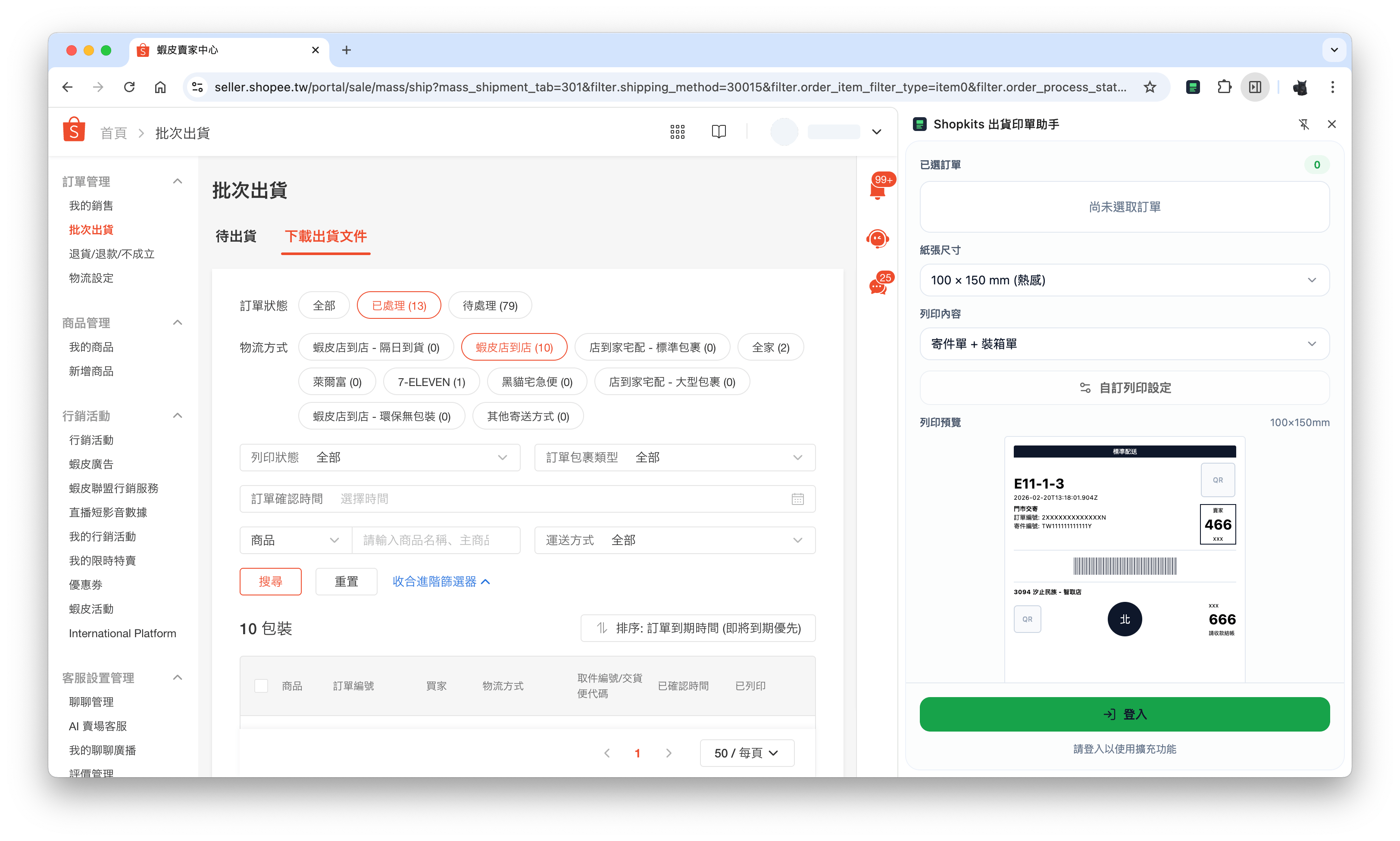Open the 50 / 每頁 page size dropdown
The image size is (1400, 841).
pos(747,753)
